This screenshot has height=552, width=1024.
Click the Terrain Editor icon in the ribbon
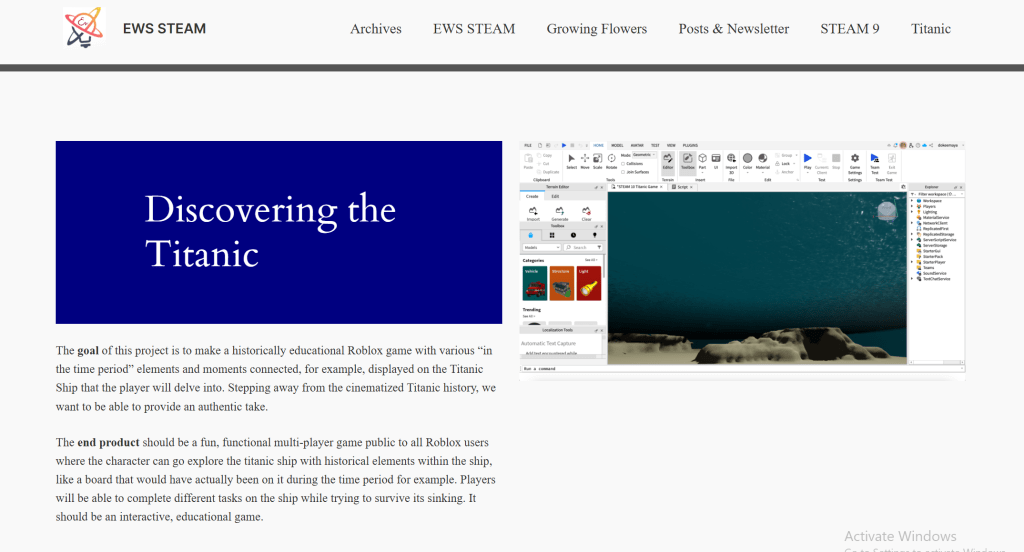click(667, 159)
